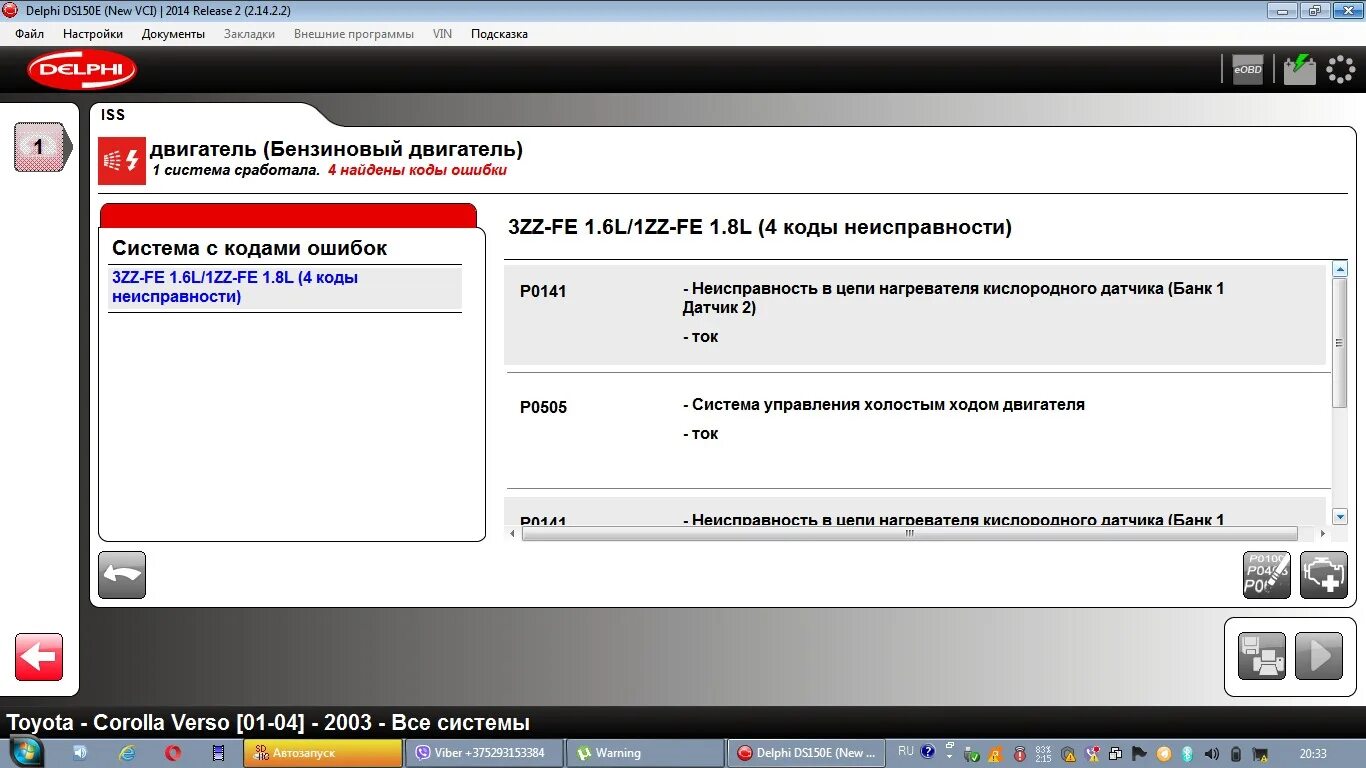Open the volume speaker tray icon
Screen dimensions: 1366x768
pos(1211,753)
